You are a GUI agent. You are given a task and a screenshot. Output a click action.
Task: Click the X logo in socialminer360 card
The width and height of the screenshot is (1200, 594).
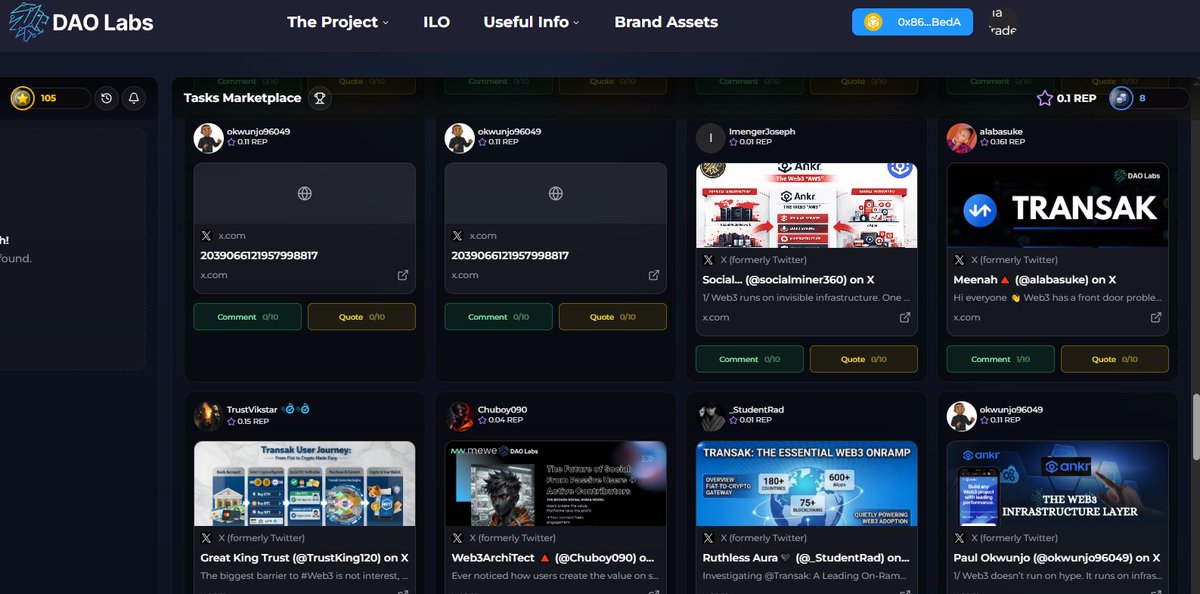[709, 259]
